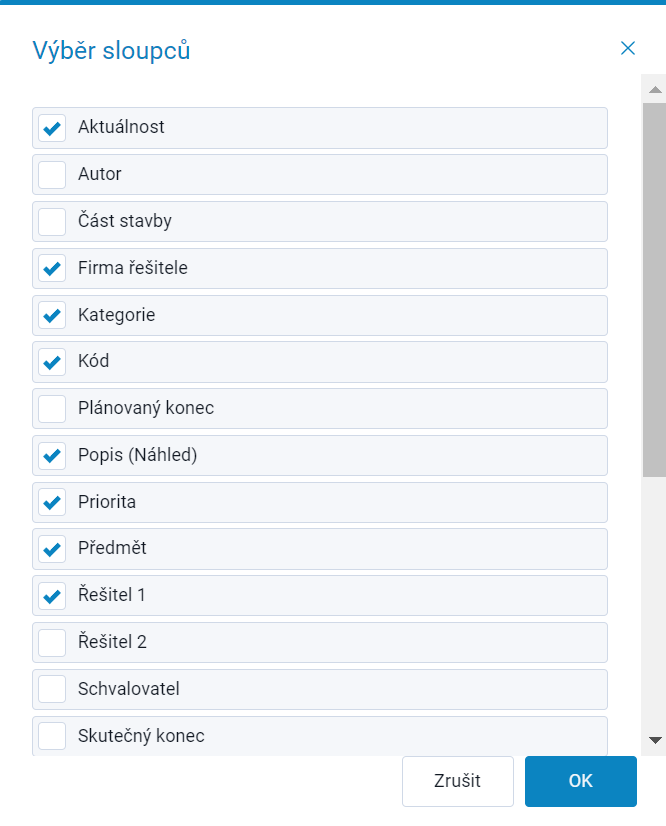Deselect Řešitel 1 column
Screen dimensions: 666x826
pos(52,596)
